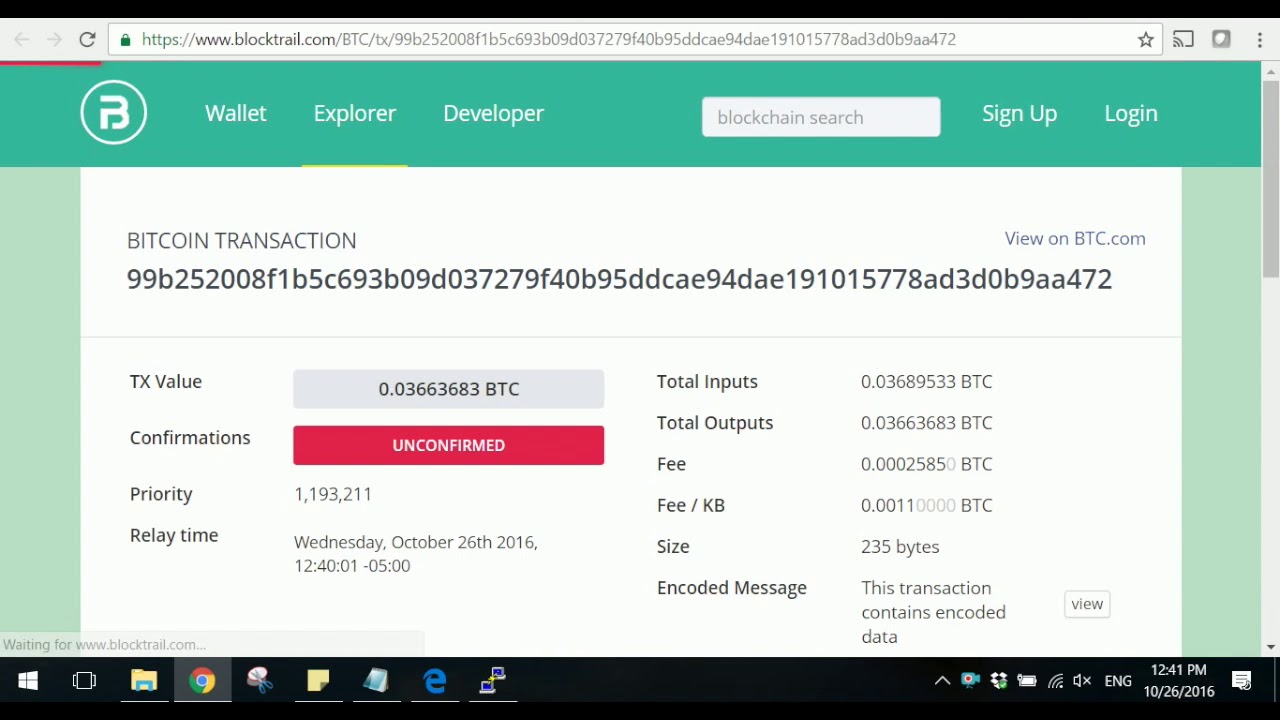Open the Developer menu item
This screenshot has height=720, width=1280.
[x=493, y=113]
